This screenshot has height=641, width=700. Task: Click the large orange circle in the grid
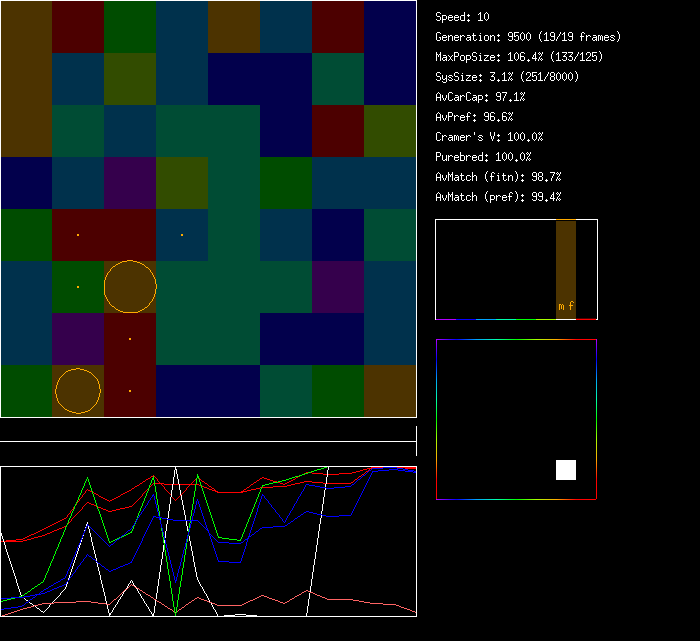130,286
